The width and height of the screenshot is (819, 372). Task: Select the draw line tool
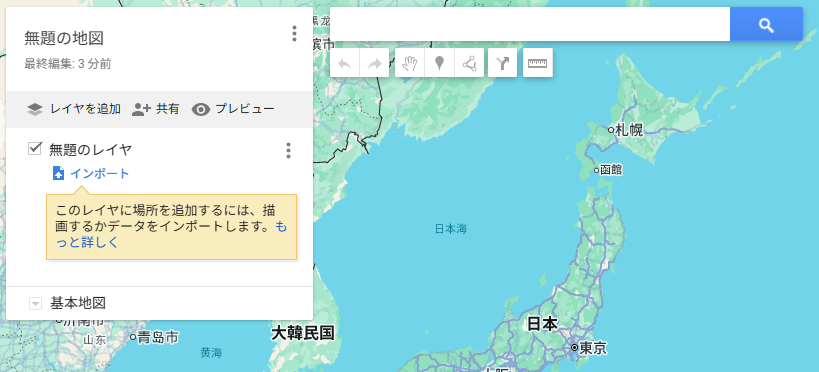pos(470,63)
